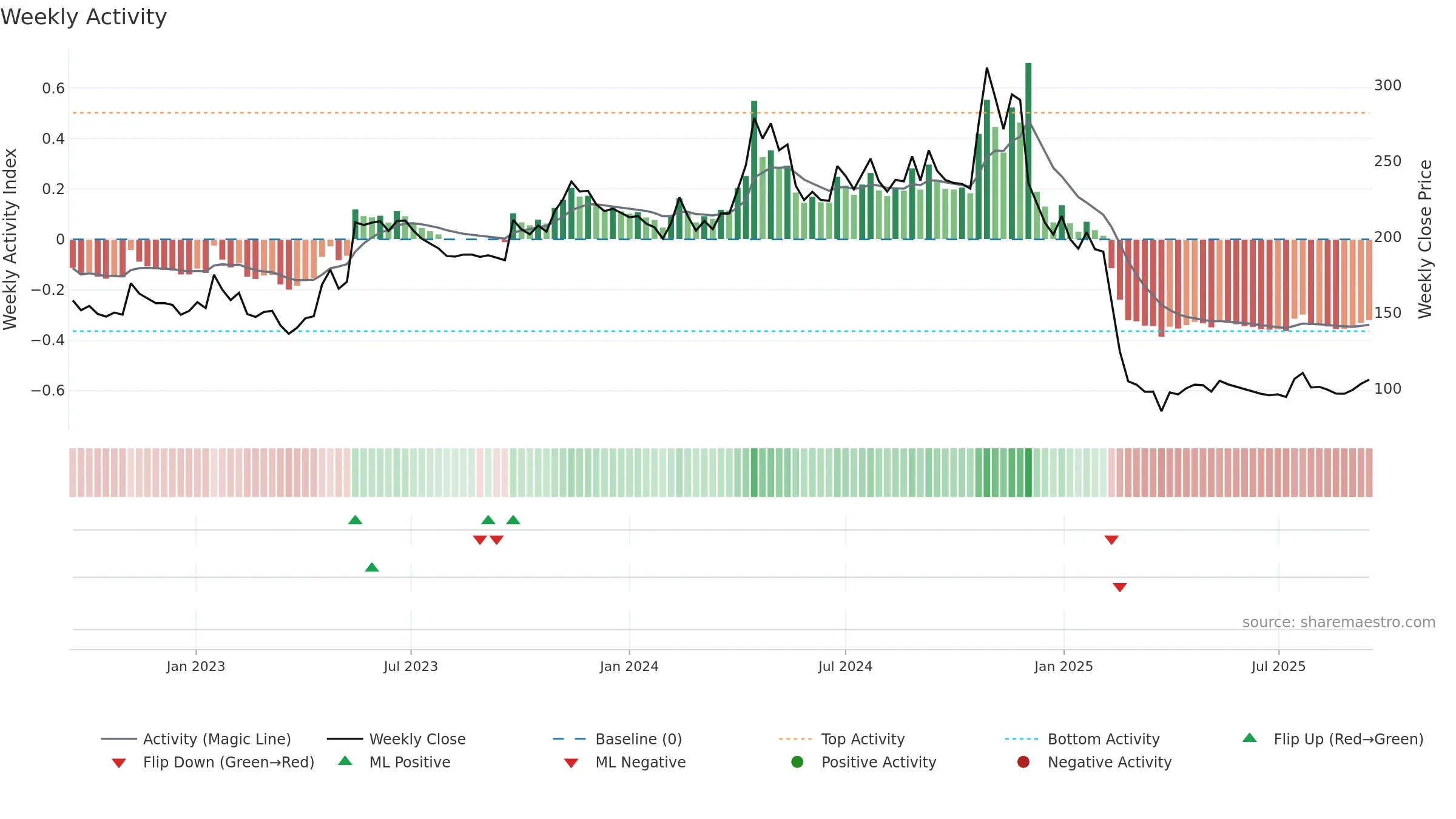Click the Jan 2025 axis tick label

[x=1063, y=666]
